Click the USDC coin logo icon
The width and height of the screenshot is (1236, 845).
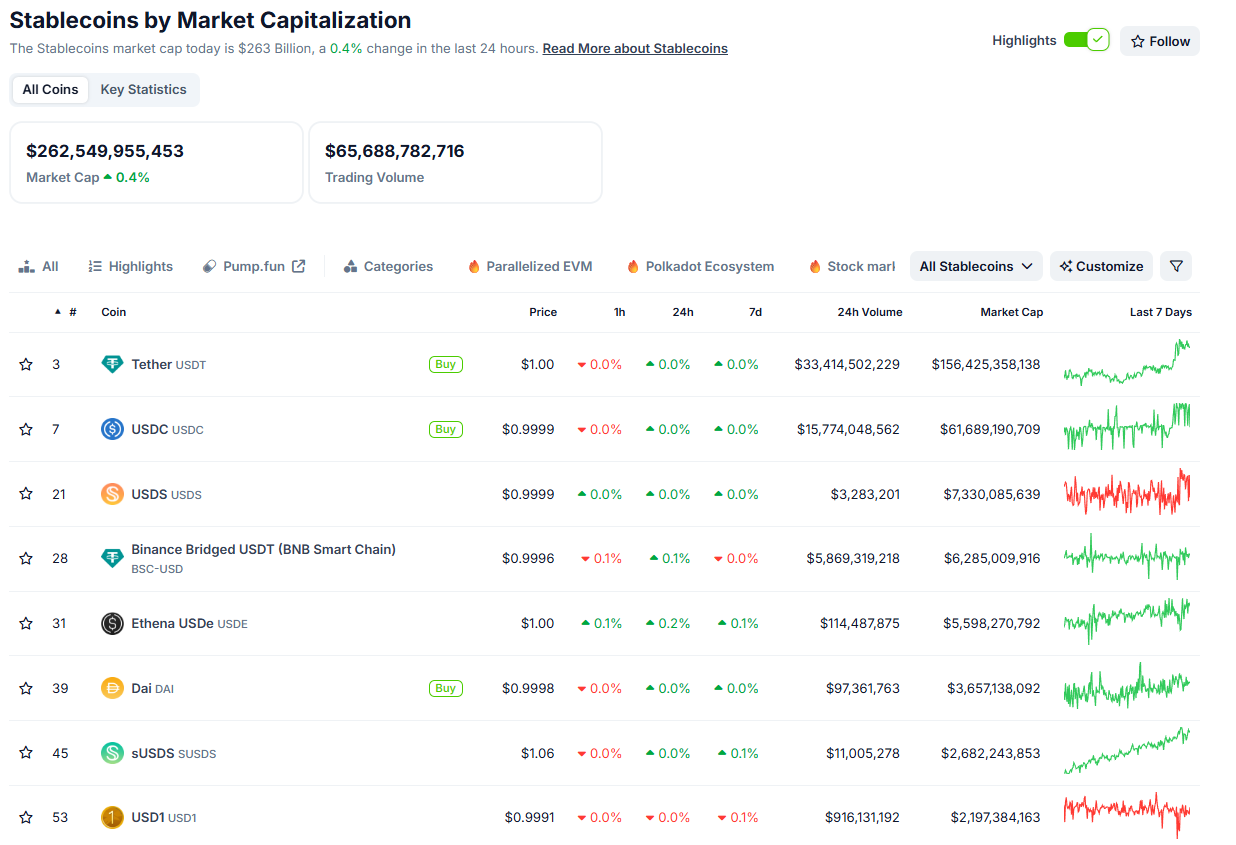click(x=113, y=429)
